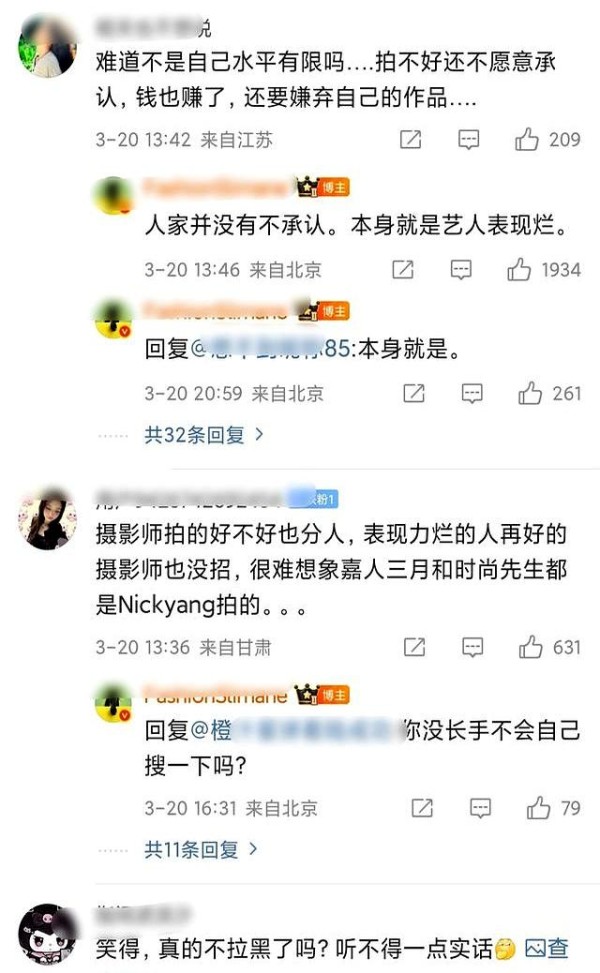This screenshot has width=600, height=973.
Task: Share the 3-20 13:42 Jiangsu comment
Action: click(410, 139)
